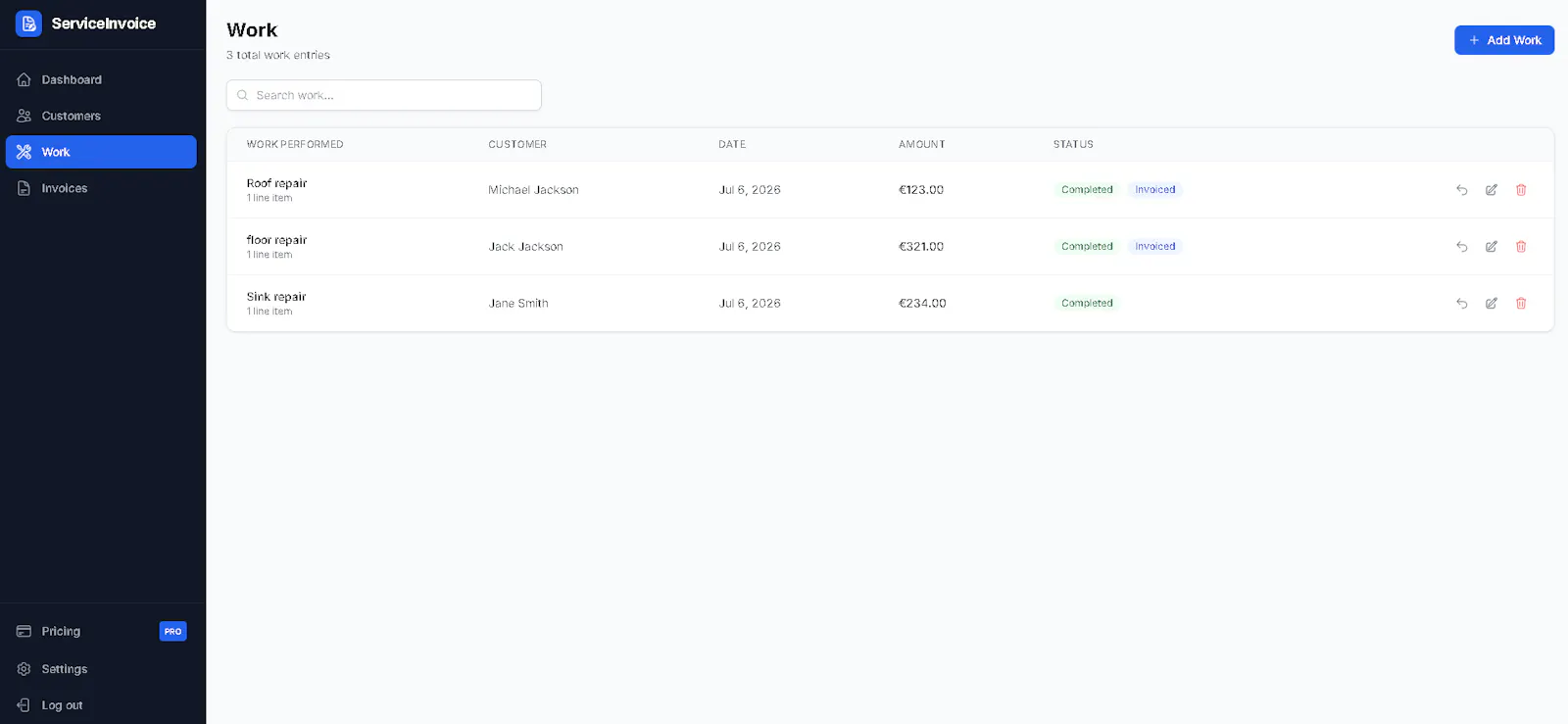Click the Log out door icon

point(24,705)
